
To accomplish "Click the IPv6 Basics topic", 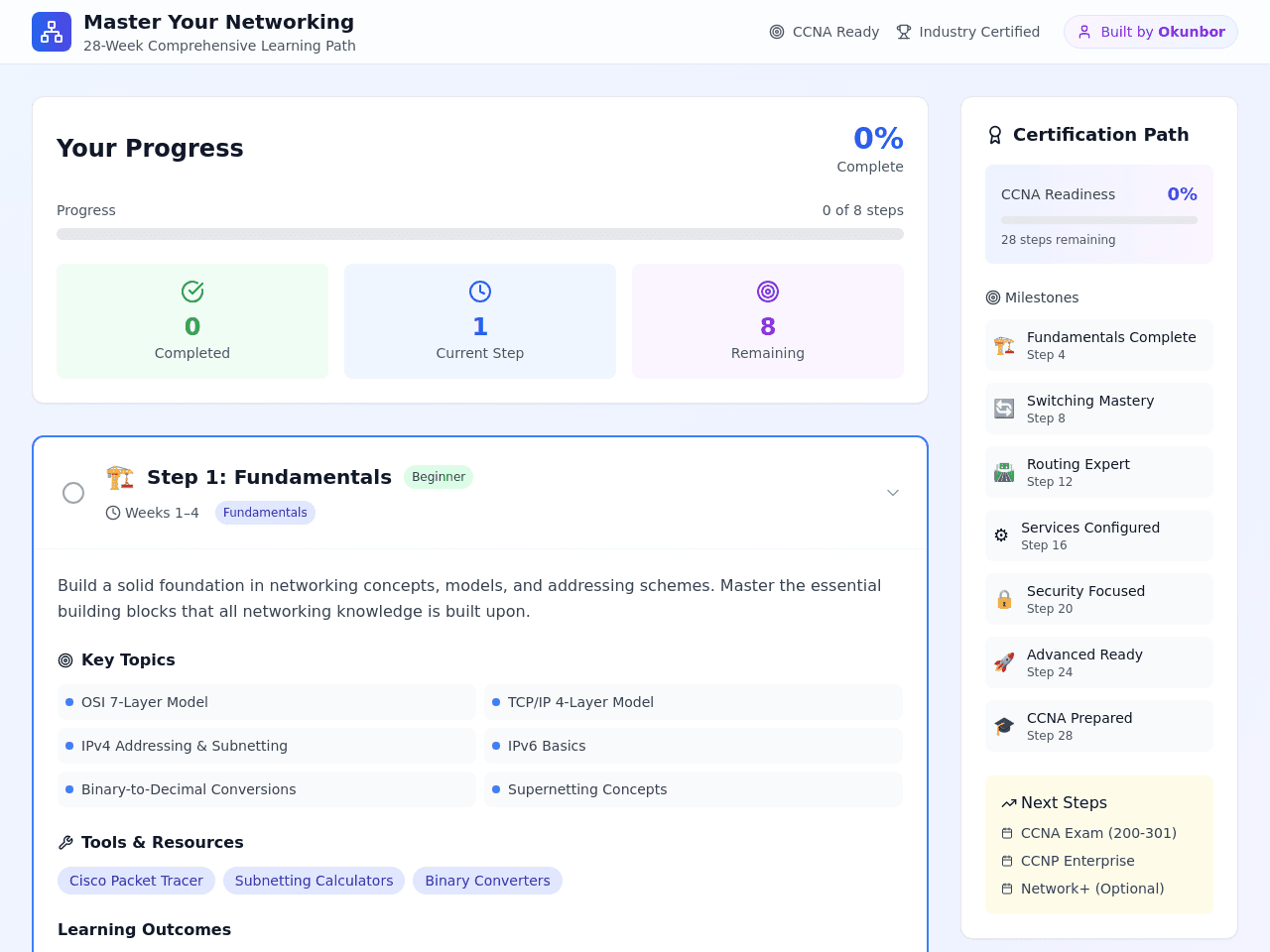I will click(x=694, y=746).
